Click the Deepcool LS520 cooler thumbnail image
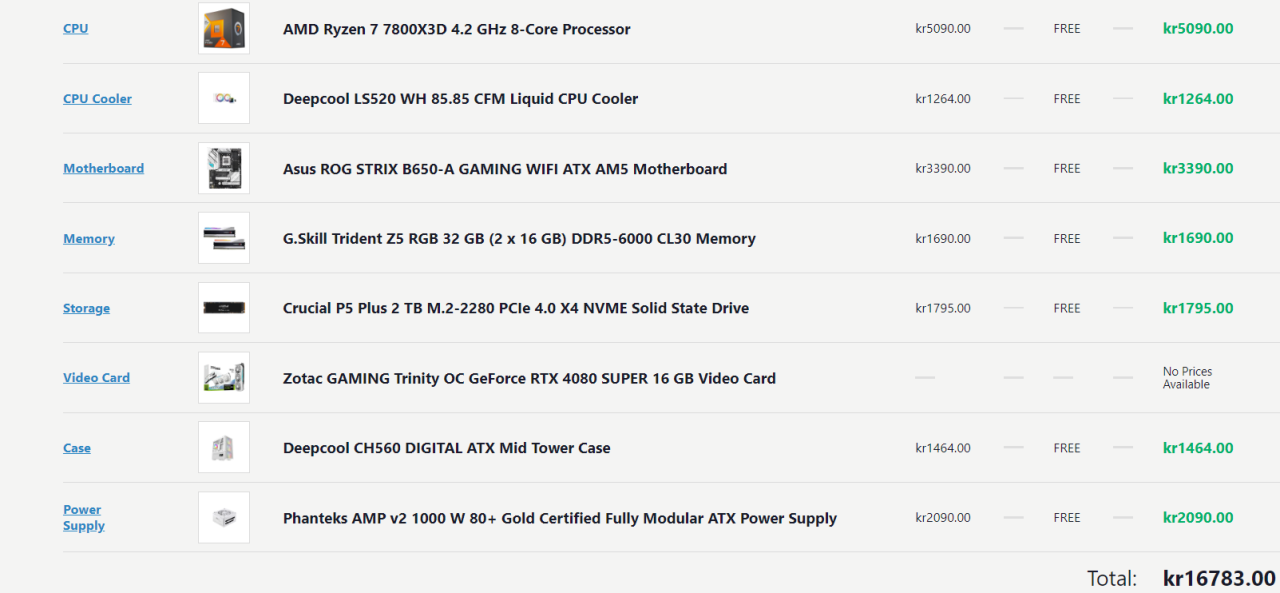 coord(223,98)
